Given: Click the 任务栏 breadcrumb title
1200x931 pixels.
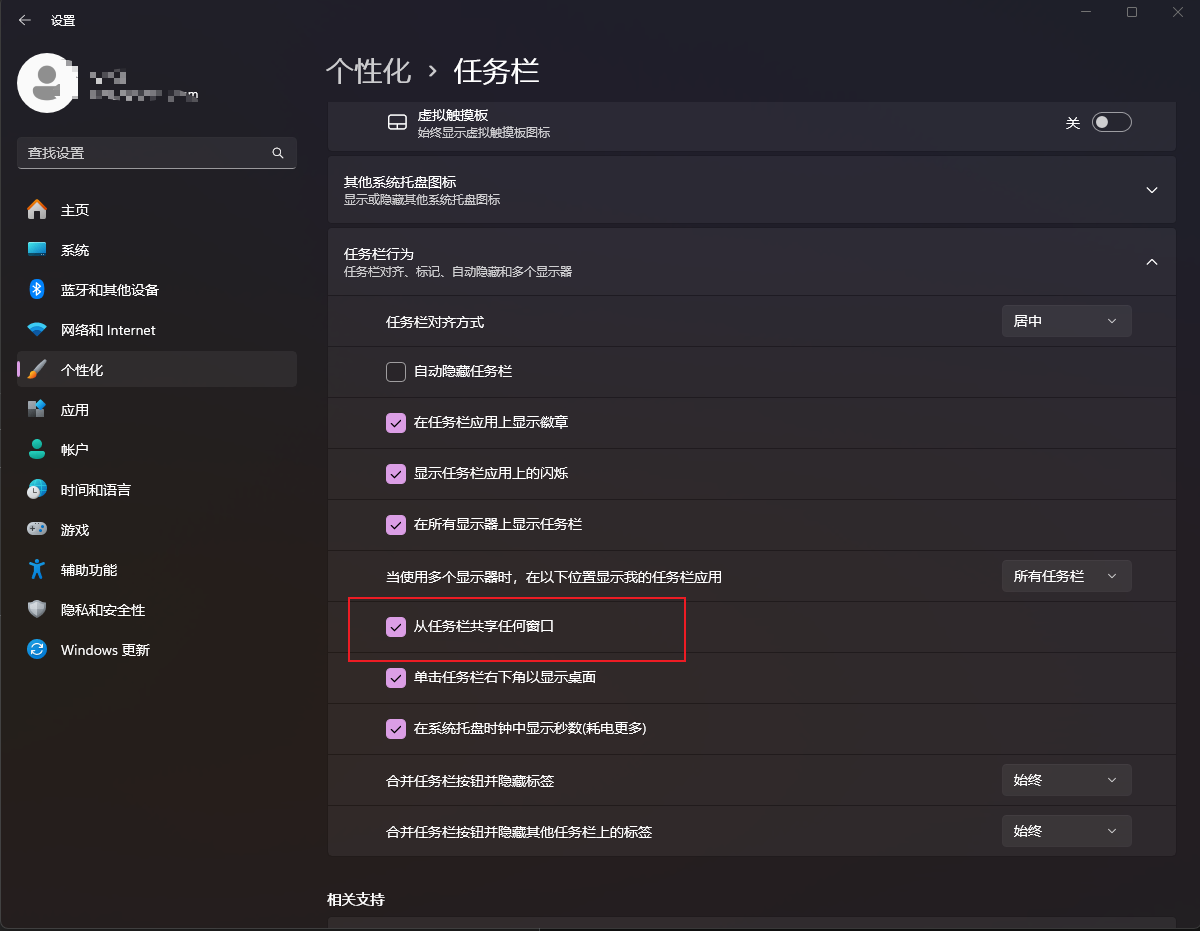Looking at the screenshot, I should coord(497,71).
